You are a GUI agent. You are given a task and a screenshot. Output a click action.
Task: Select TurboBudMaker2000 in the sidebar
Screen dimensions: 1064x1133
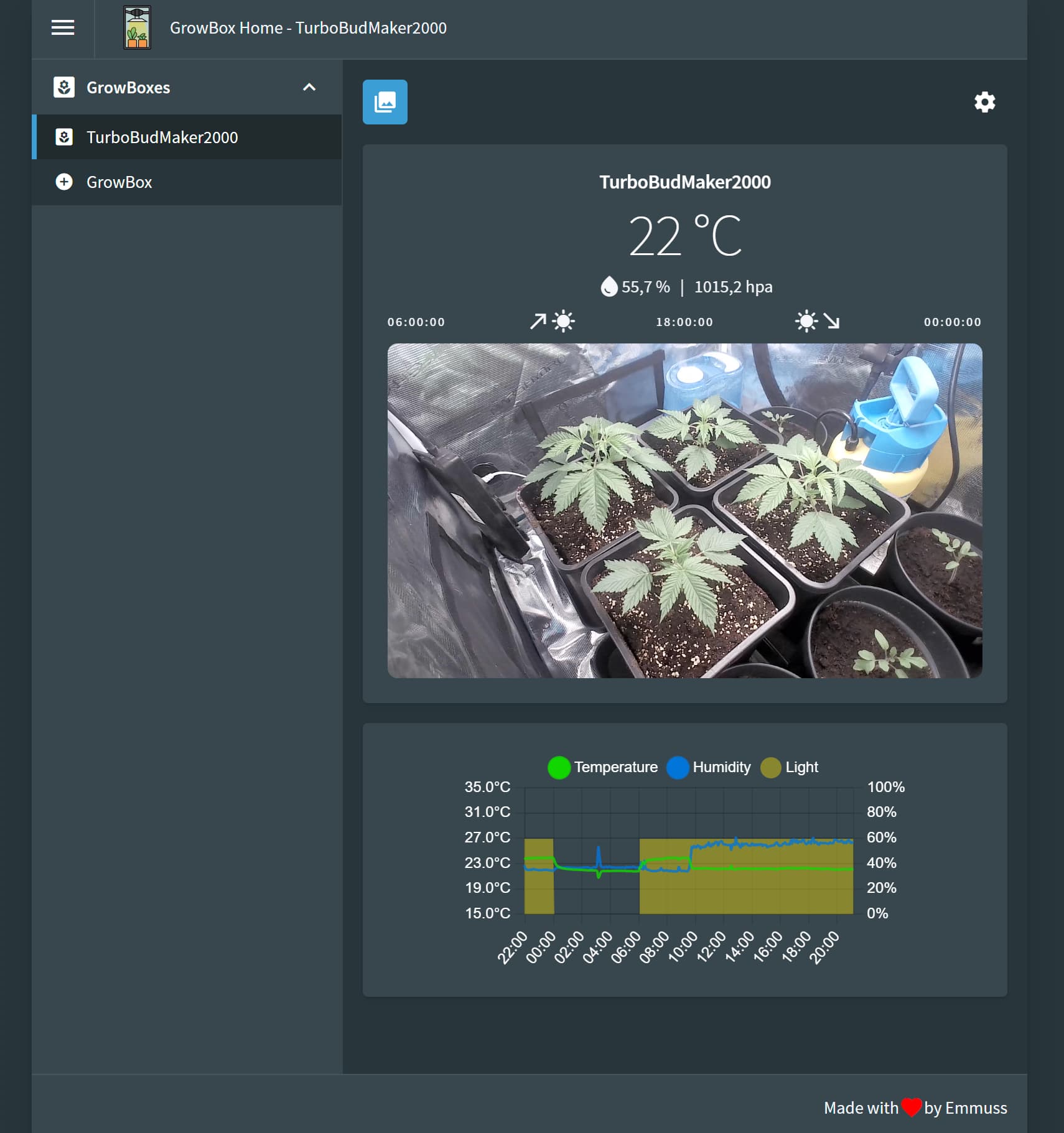[162, 137]
